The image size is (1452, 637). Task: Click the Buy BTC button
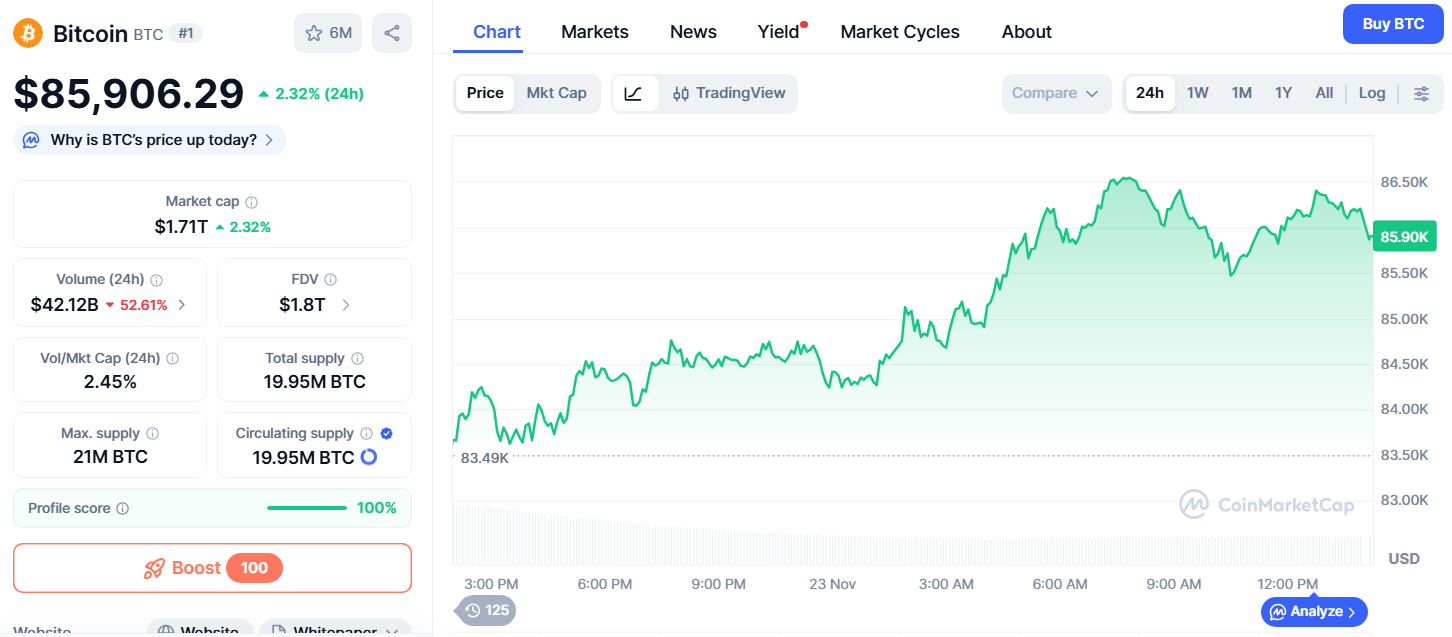[1393, 24]
